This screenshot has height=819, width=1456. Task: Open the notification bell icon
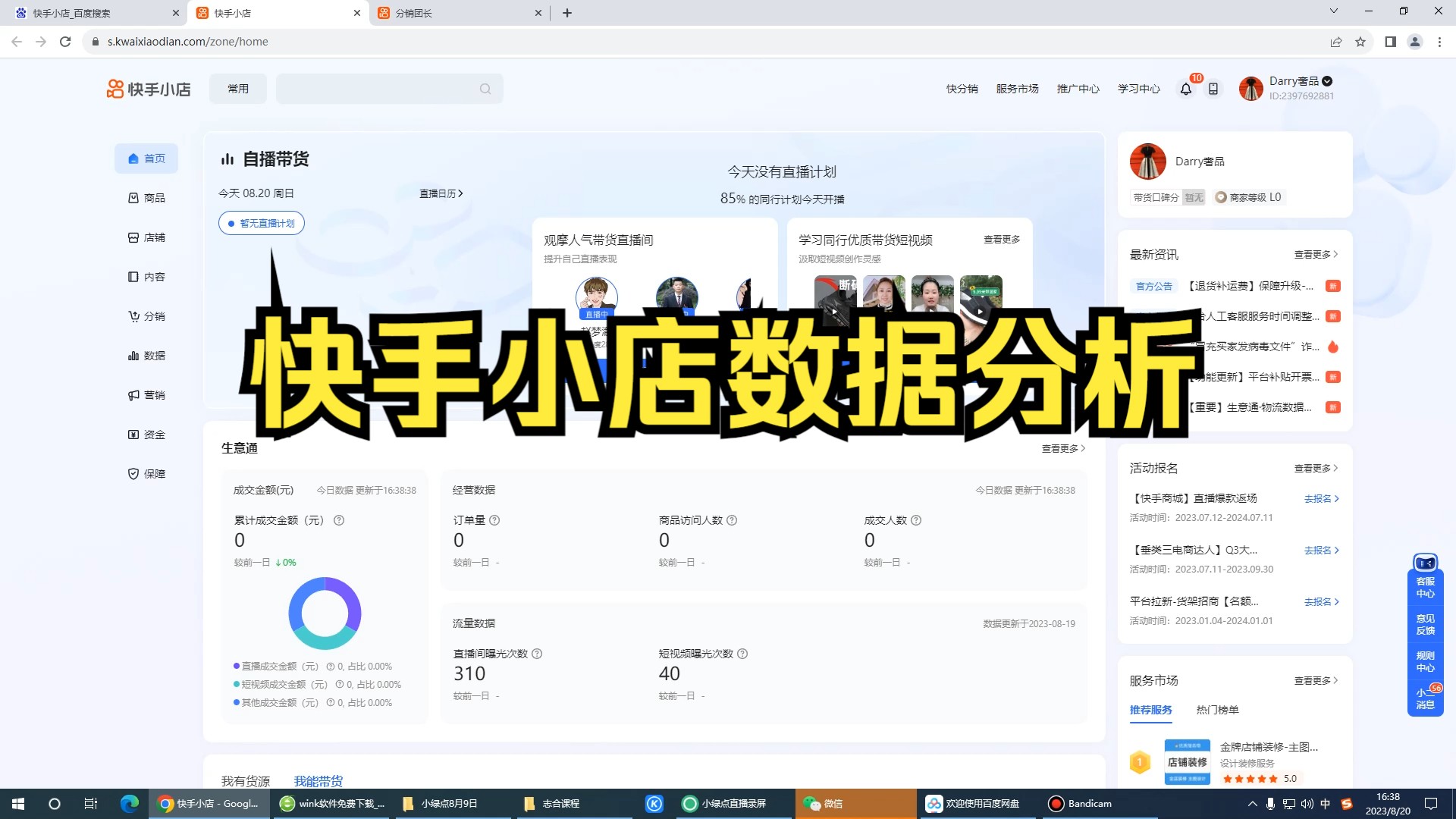(x=1186, y=89)
